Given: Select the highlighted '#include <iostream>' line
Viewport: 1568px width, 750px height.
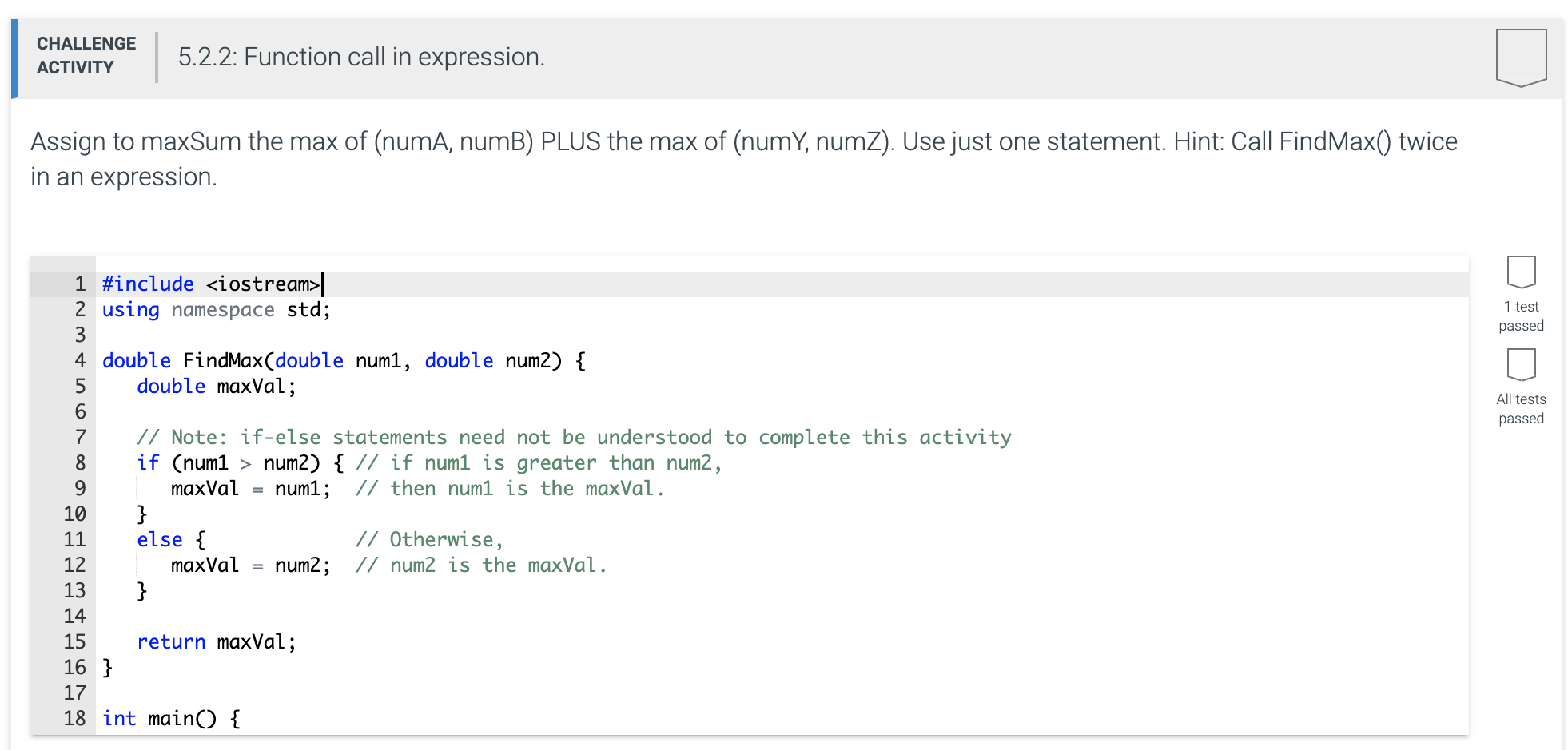Looking at the screenshot, I should pos(211,283).
